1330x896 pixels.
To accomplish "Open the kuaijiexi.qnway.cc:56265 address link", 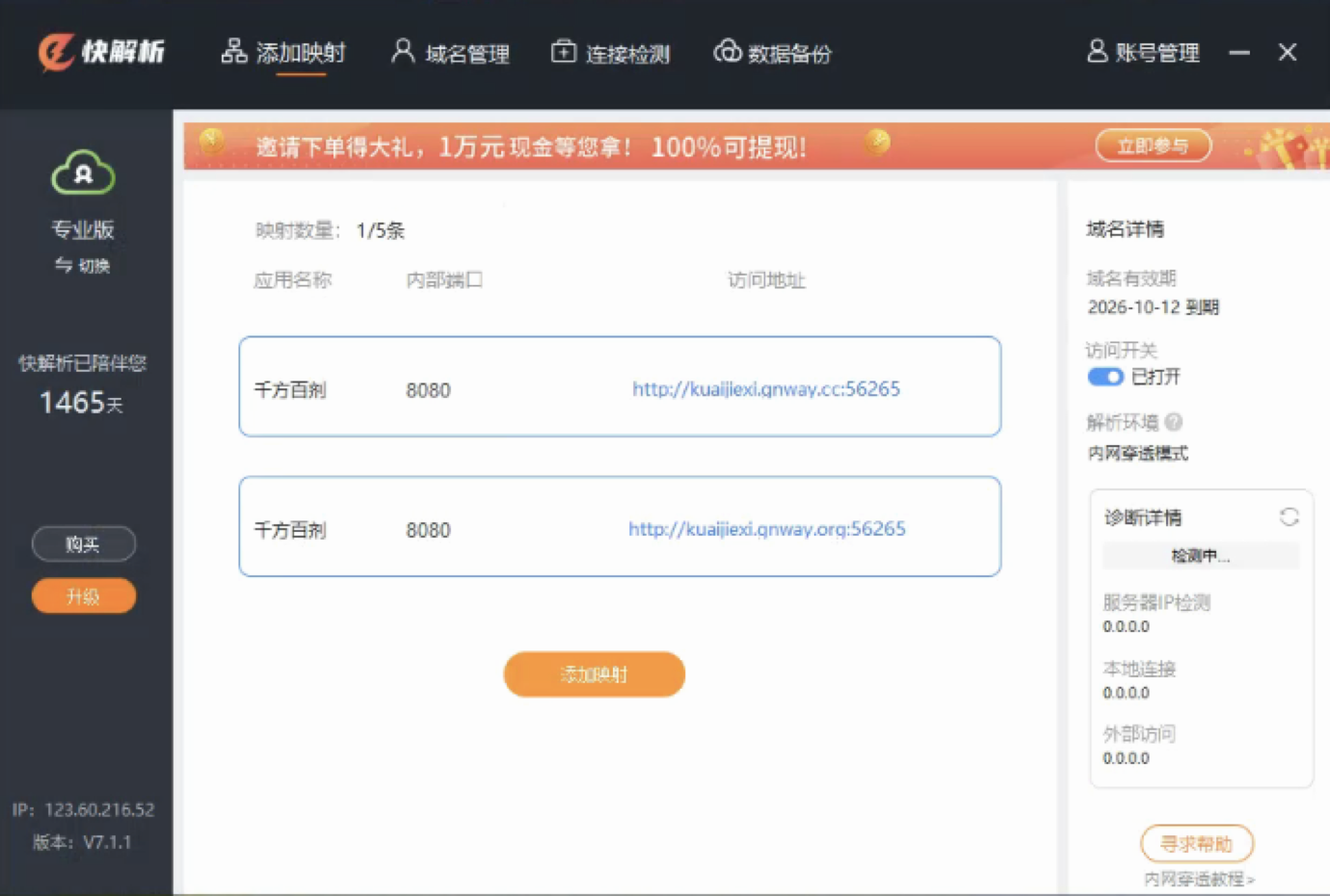I will [765, 389].
